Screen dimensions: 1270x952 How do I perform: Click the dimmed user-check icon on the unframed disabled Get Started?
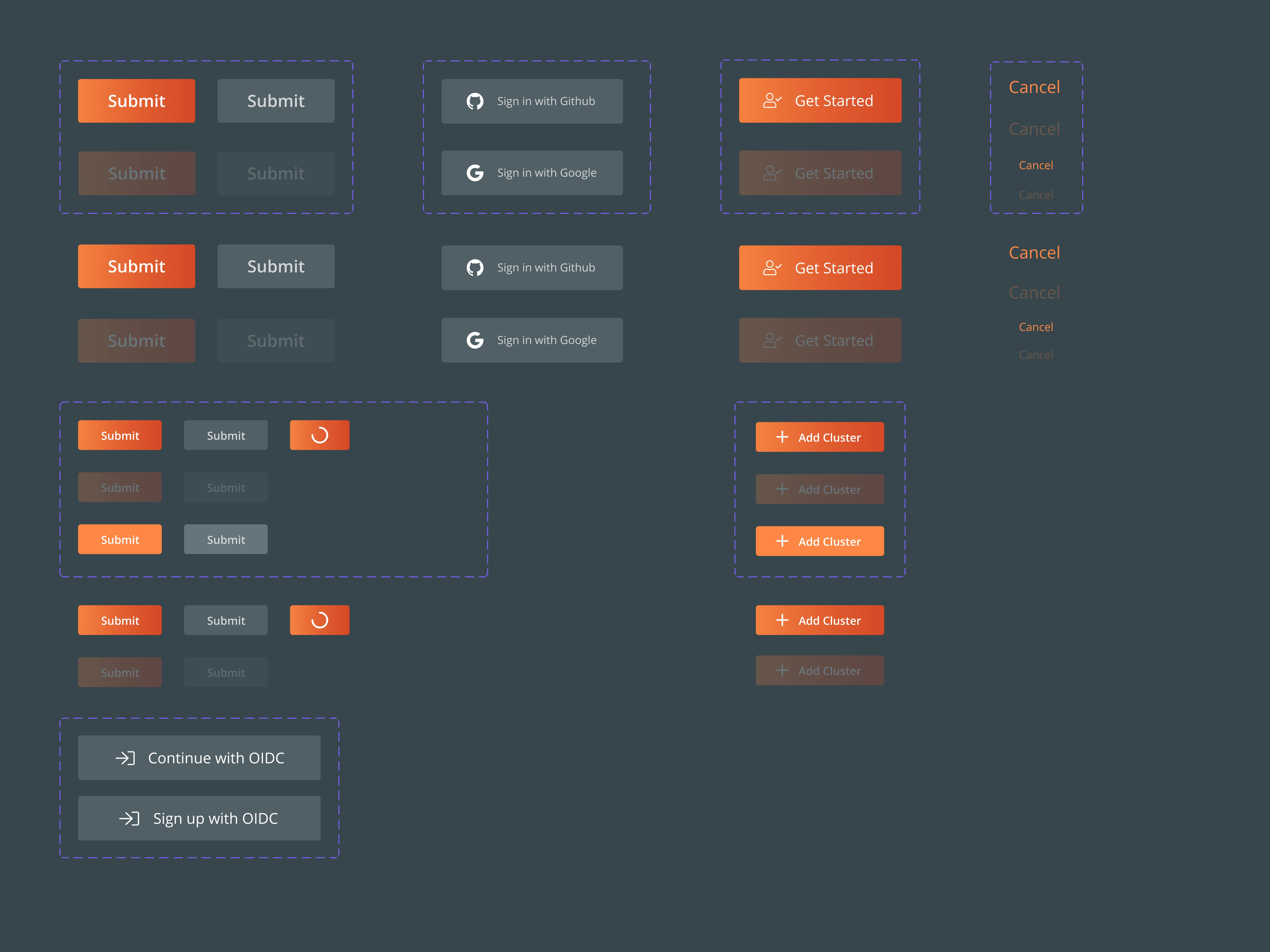pos(772,340)
